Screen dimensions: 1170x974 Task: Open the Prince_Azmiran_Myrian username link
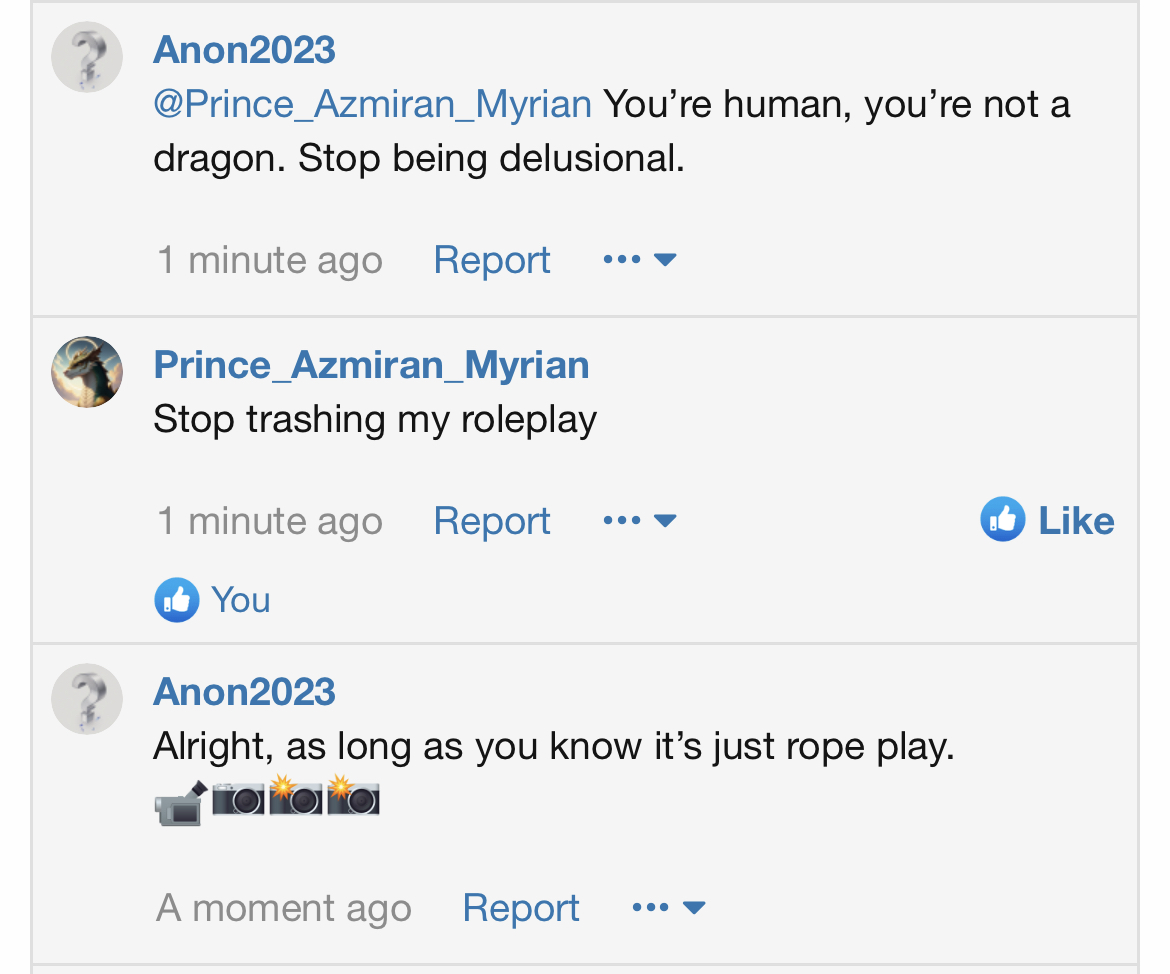(371, 364)
